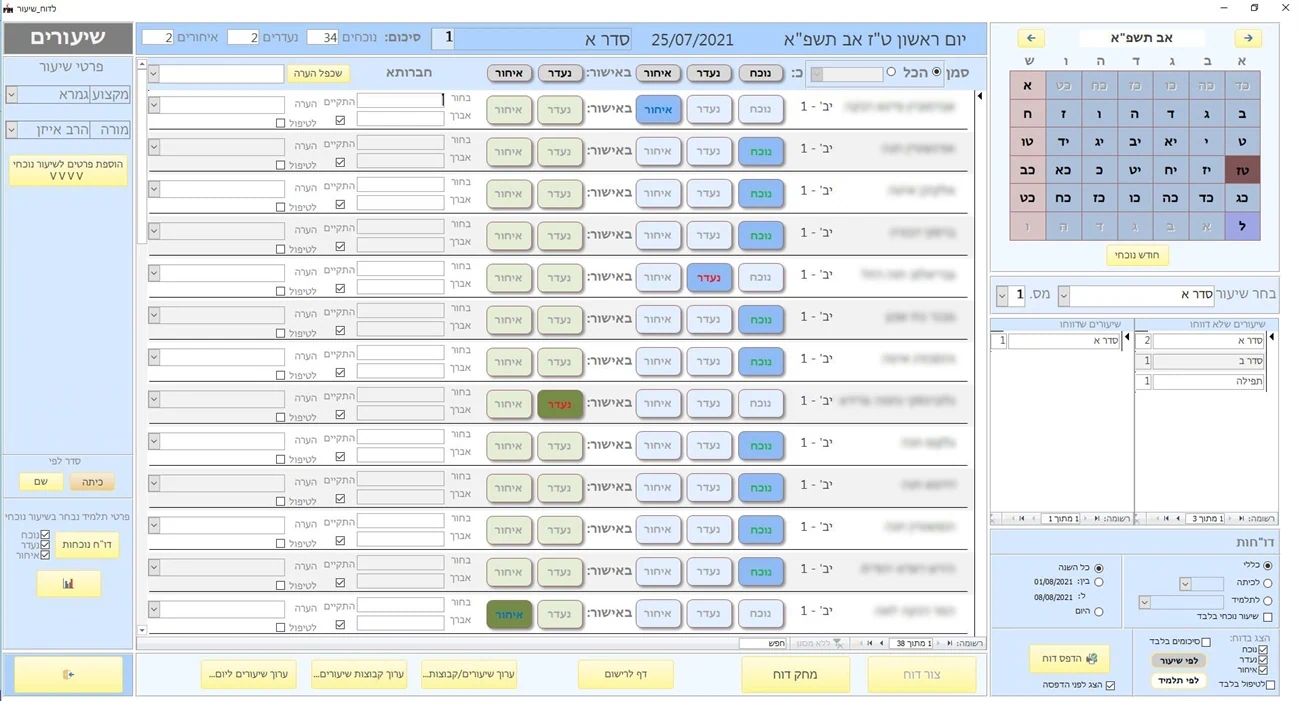Click ערוך שיעורים ליום button
Viewport: 1300px width, 701px height.
[x=249, y=674]
